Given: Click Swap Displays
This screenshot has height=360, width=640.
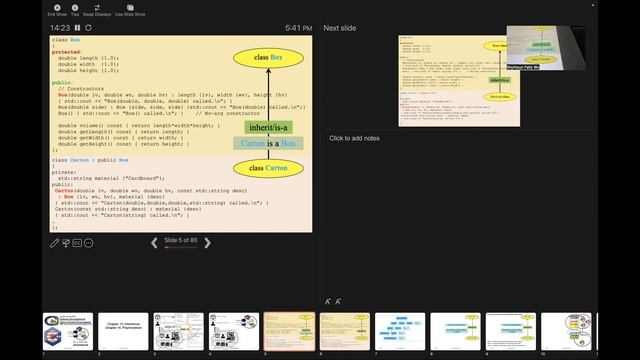Looking at the screenshot, I should click(x=97, y=10).
